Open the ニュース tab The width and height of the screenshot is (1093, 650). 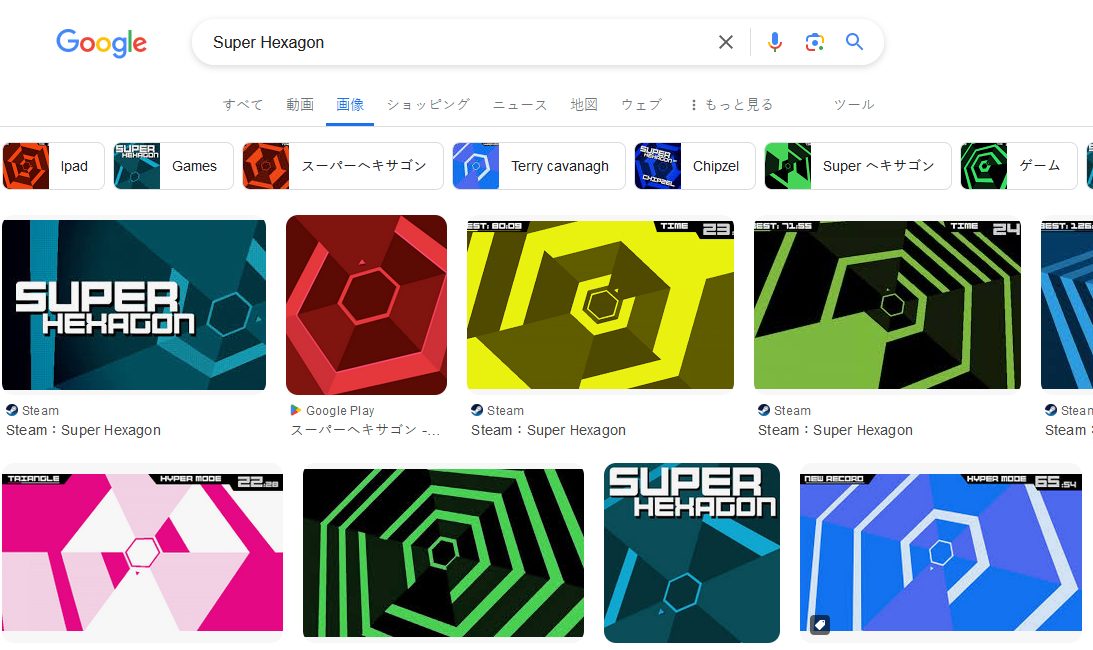click(520, 105)
